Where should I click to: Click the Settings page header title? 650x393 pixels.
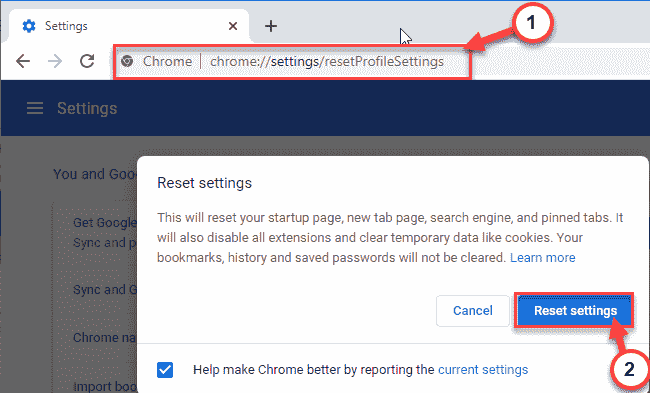point(87,109)
